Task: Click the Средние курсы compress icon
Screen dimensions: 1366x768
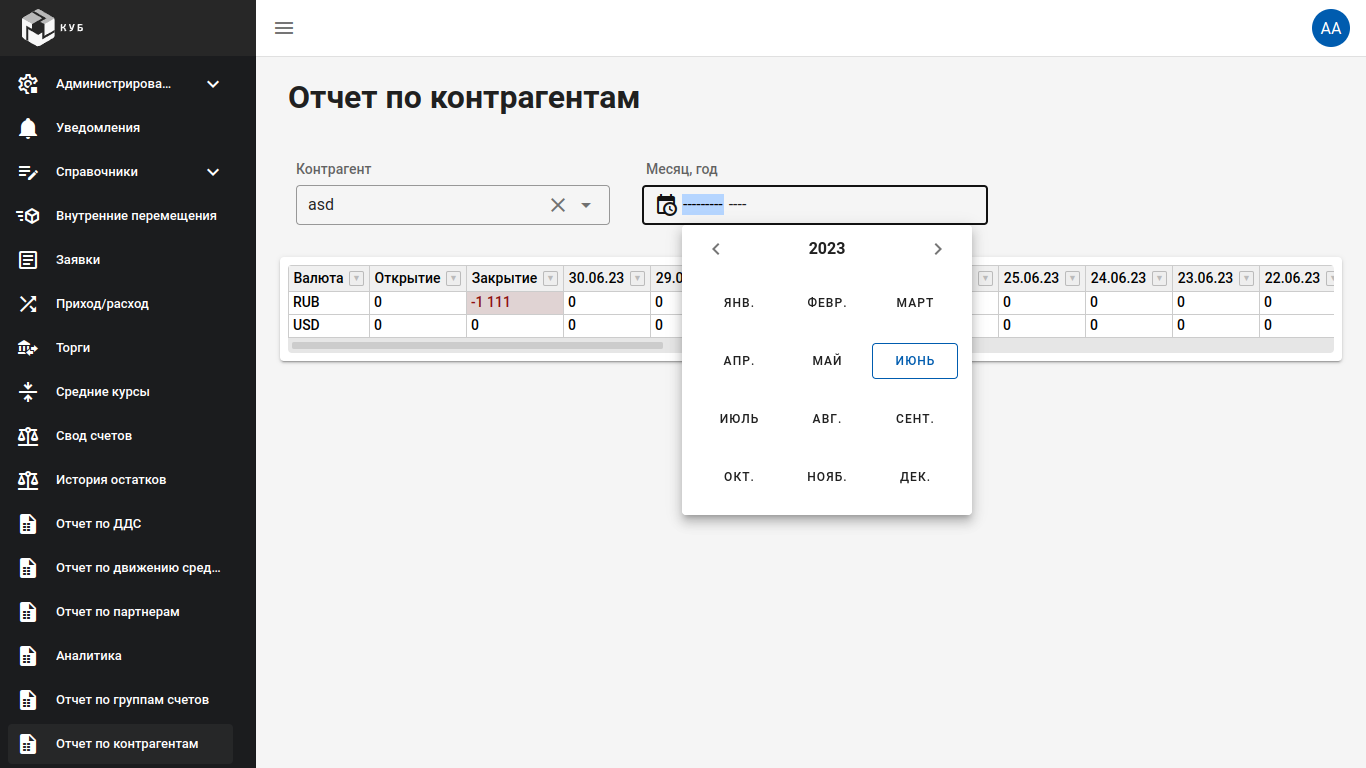Action: coord(28,392)
